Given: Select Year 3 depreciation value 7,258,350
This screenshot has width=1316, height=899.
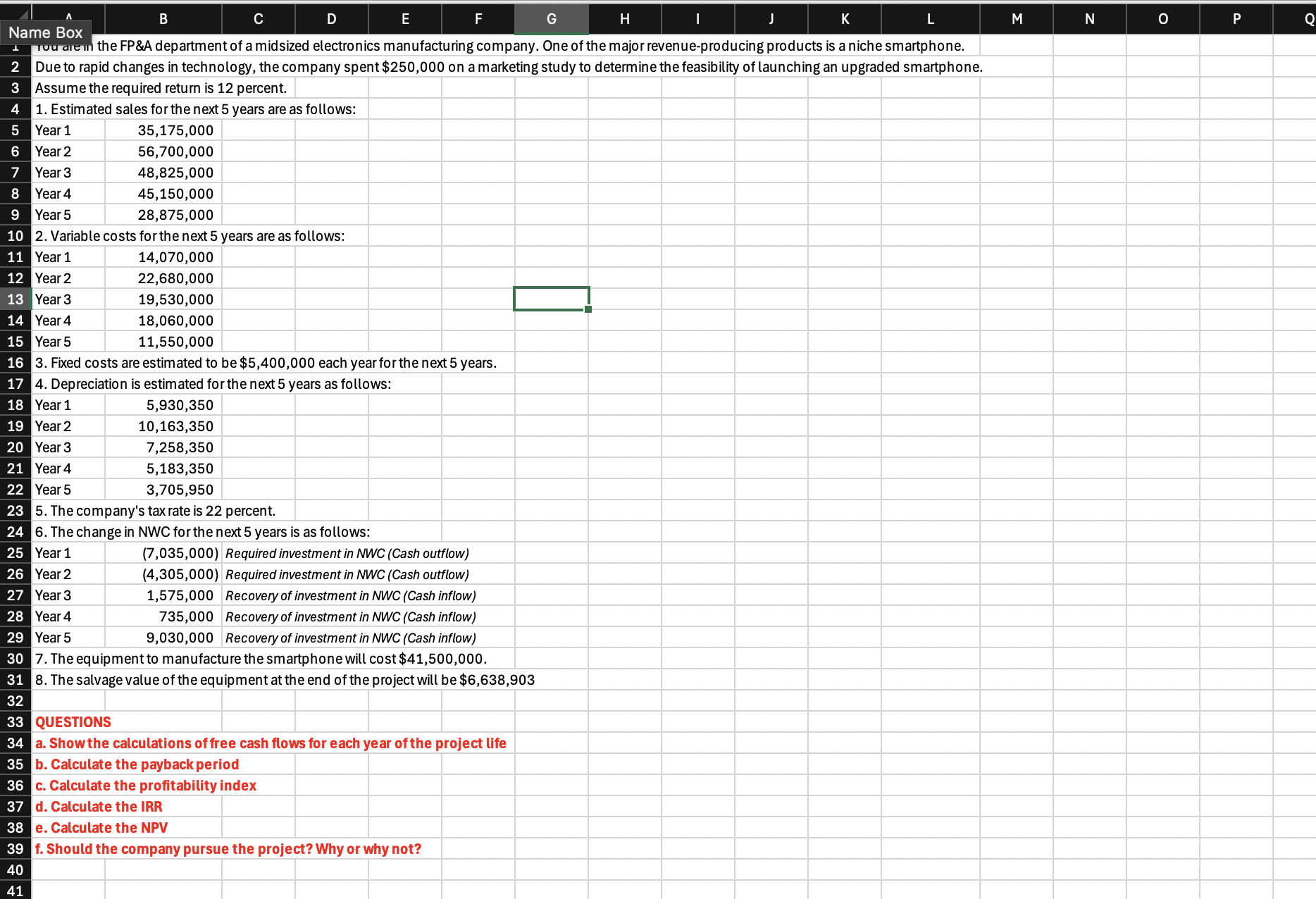Looking at the screenshot, I should pyautogui.click(x=163, y=447).
